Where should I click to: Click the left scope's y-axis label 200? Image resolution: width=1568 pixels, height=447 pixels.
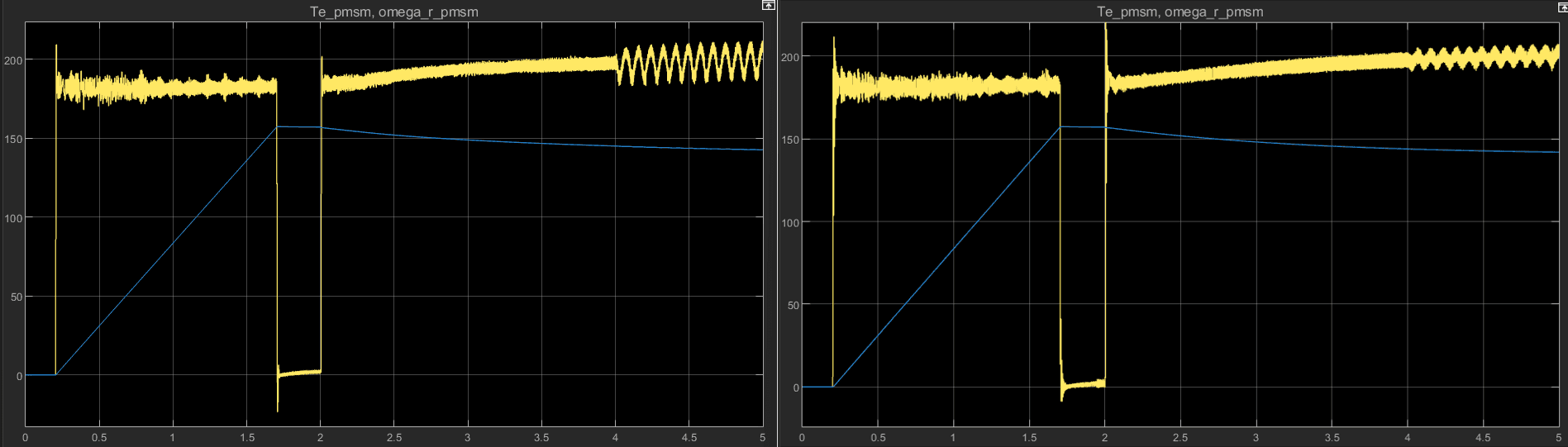(x=13, y=60)
